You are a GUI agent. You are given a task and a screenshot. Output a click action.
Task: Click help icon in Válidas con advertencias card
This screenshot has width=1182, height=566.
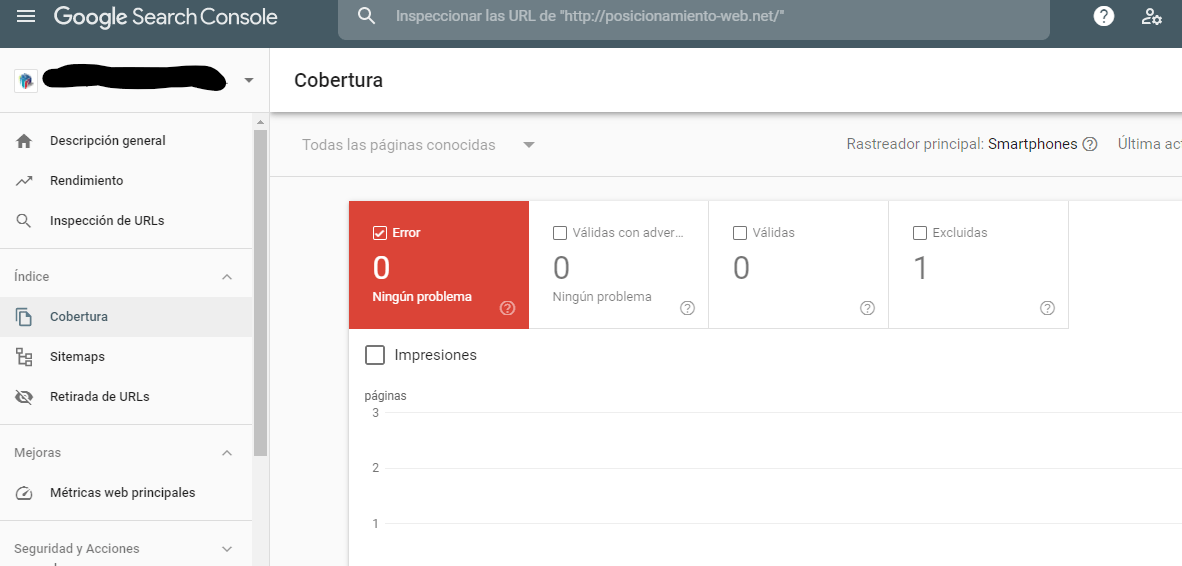[687, 307]
